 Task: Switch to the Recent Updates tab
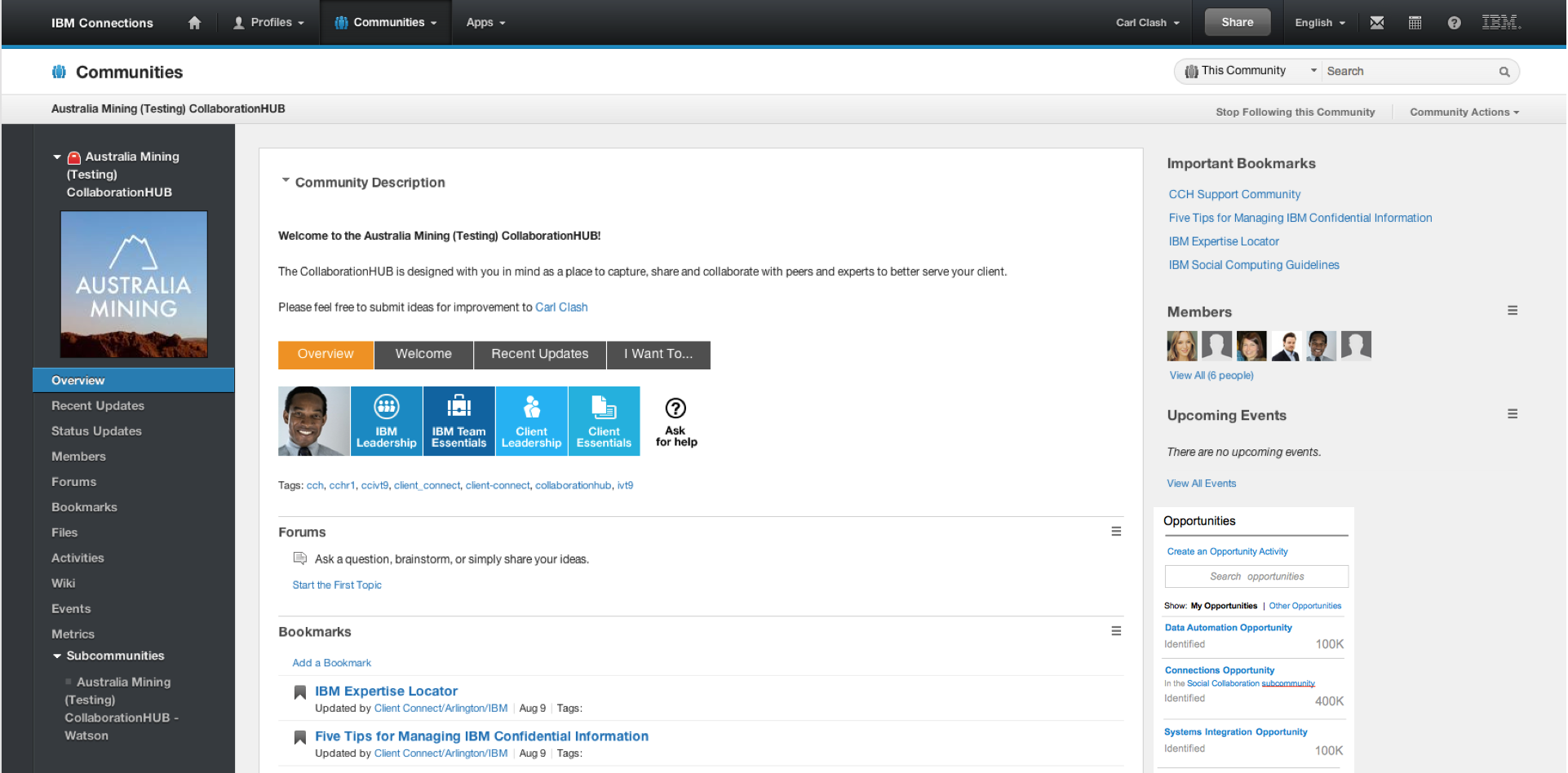click(539, 355)
